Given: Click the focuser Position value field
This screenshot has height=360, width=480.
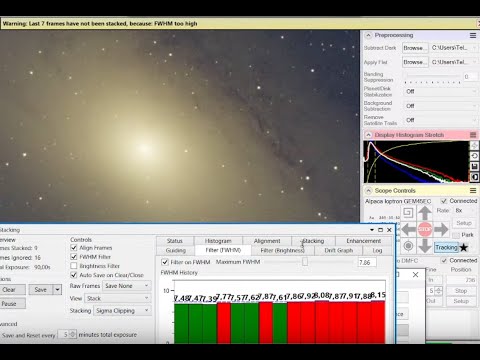Looking at the screenshot, I should click(461, 280).
